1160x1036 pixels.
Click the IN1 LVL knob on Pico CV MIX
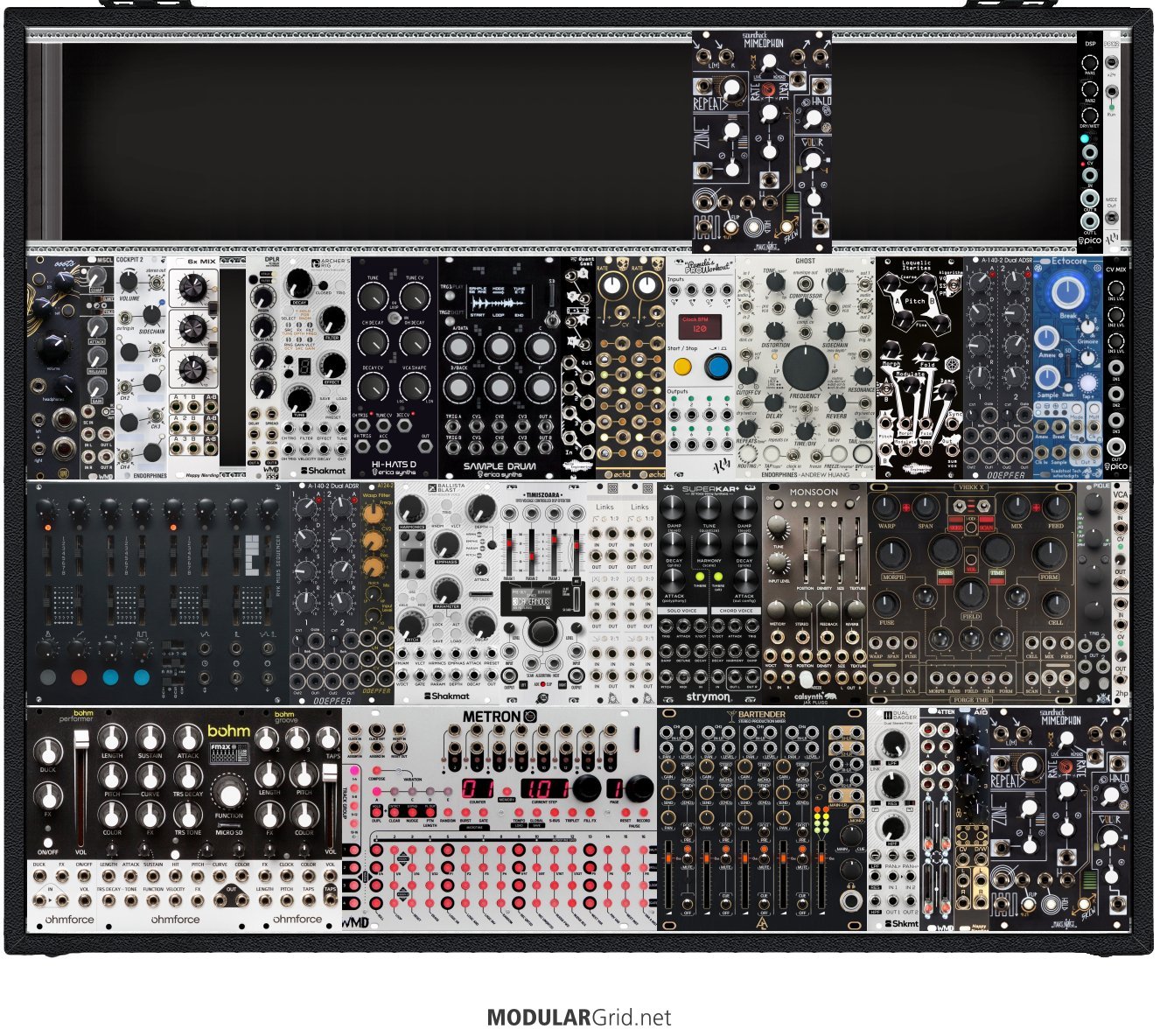click(1116, 289)
